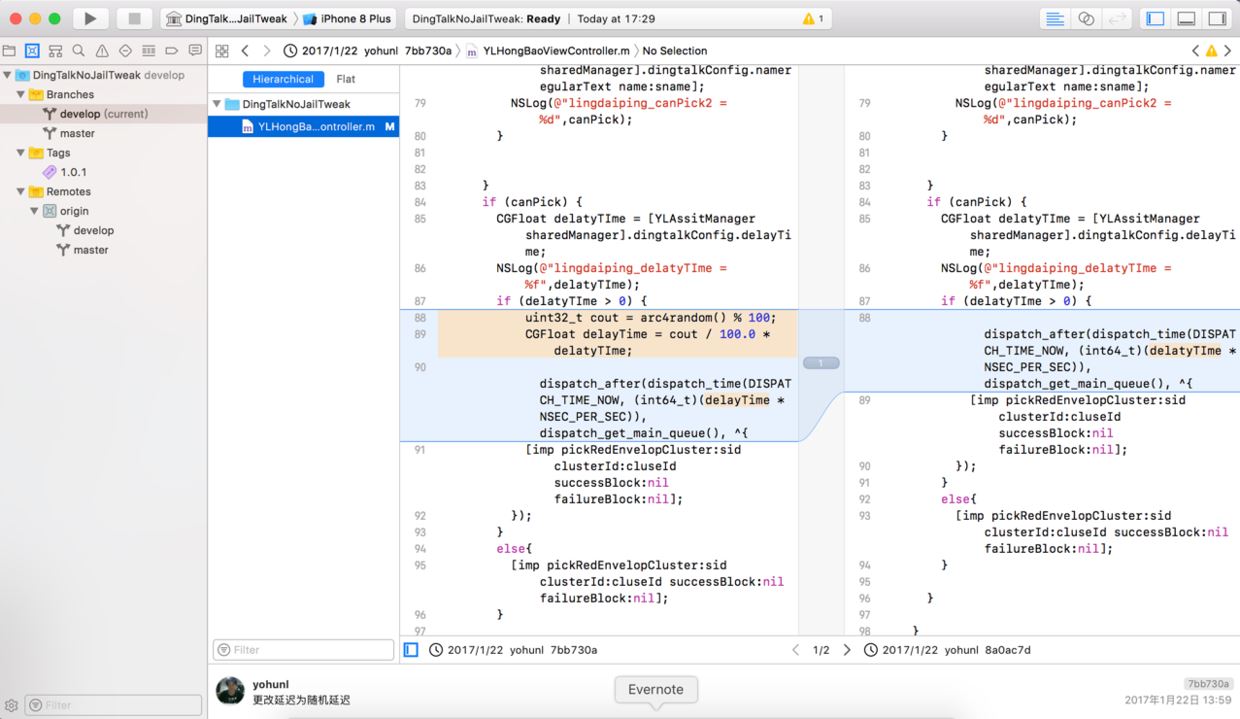Image resolution: width=1240 pixels, height=719 pixels.
Task: Open the Breakpoint navigator icon
Action: click(x=171, y=50)
